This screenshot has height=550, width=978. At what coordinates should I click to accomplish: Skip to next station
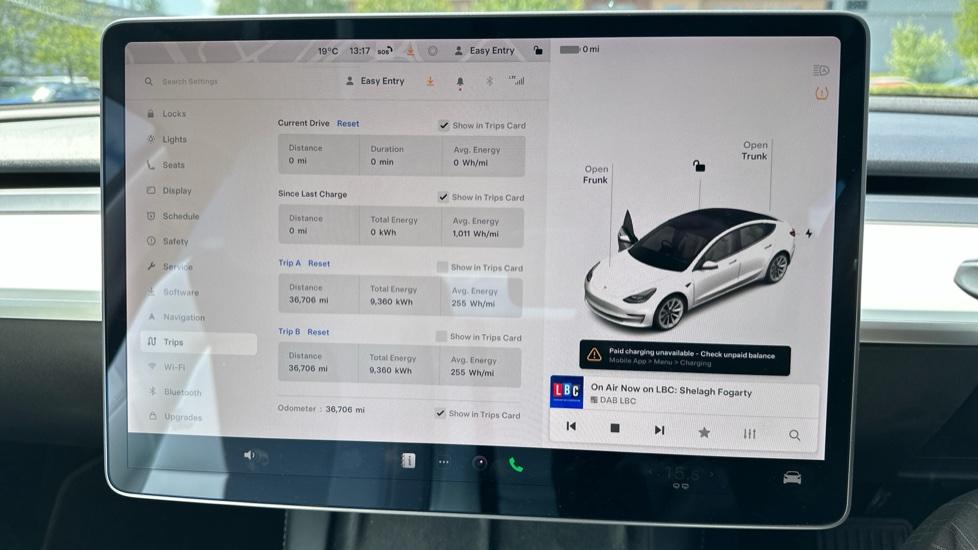pos(659,430)
